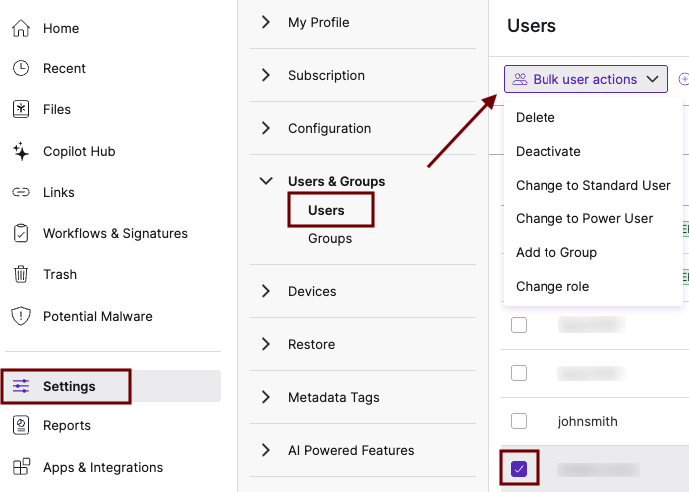Select Delete from bulk actions menu
Viewport: 689px width, 492px height.
tap(535, 117)
